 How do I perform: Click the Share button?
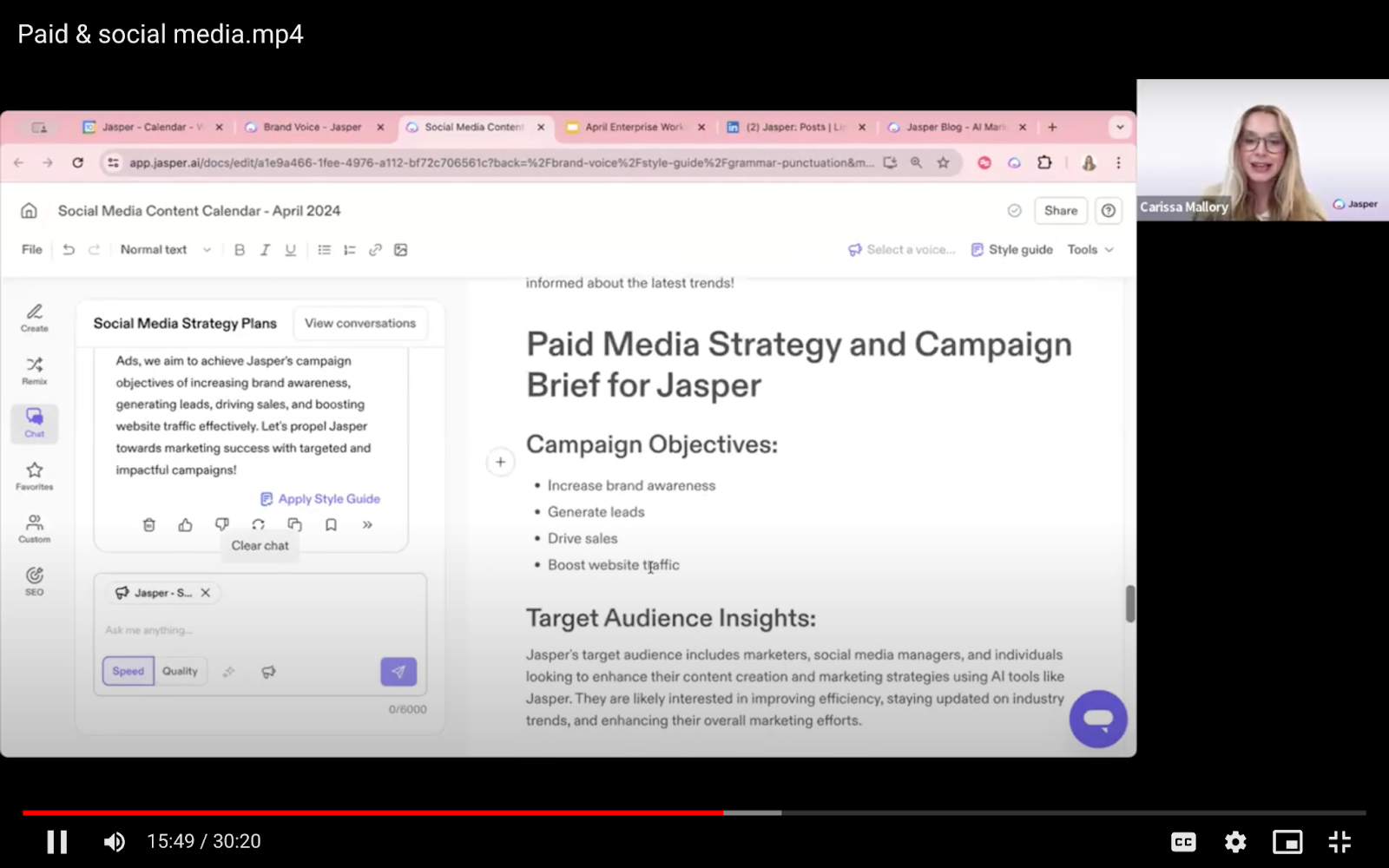[x=1061, y=211]
